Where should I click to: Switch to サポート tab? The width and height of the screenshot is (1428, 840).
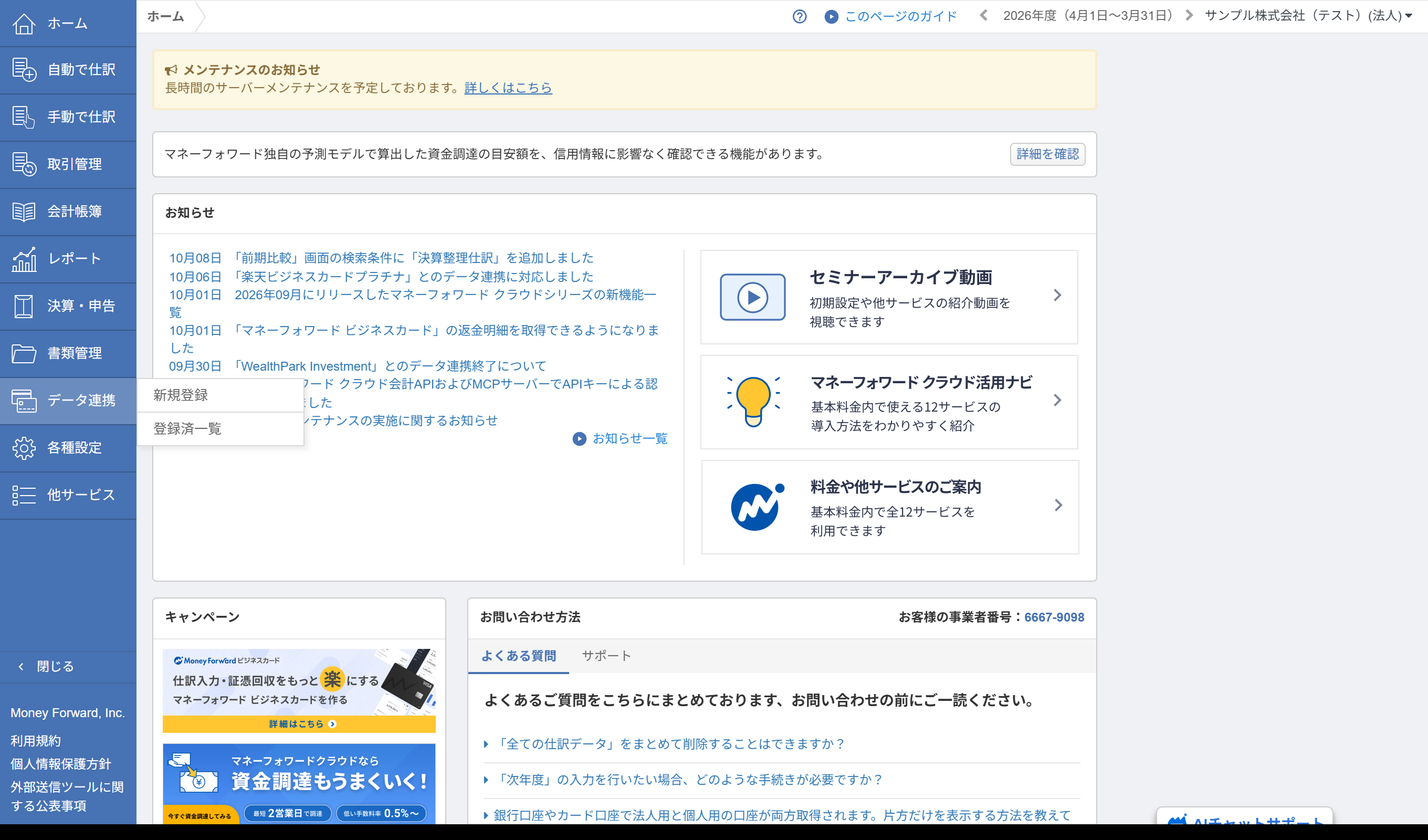(x=606, y=656)
